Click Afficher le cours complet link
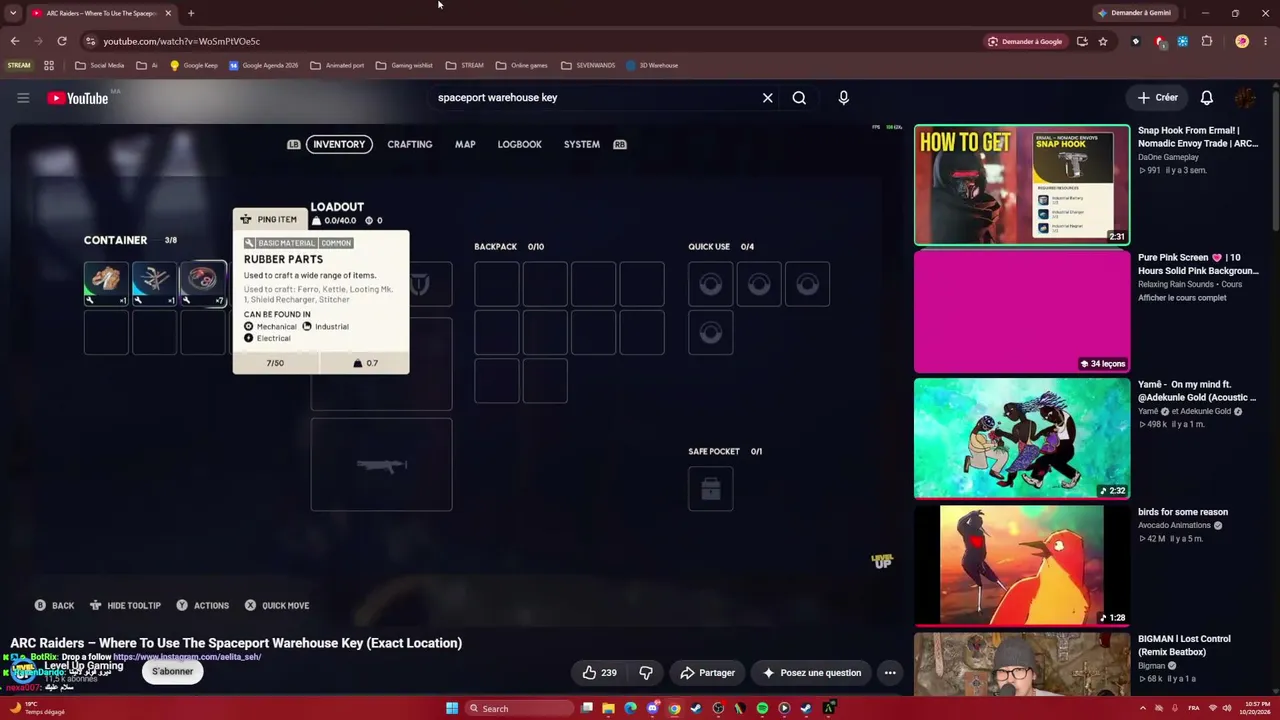The height and width of the screenshot is (720, 1280). (x=1182, y=298)
